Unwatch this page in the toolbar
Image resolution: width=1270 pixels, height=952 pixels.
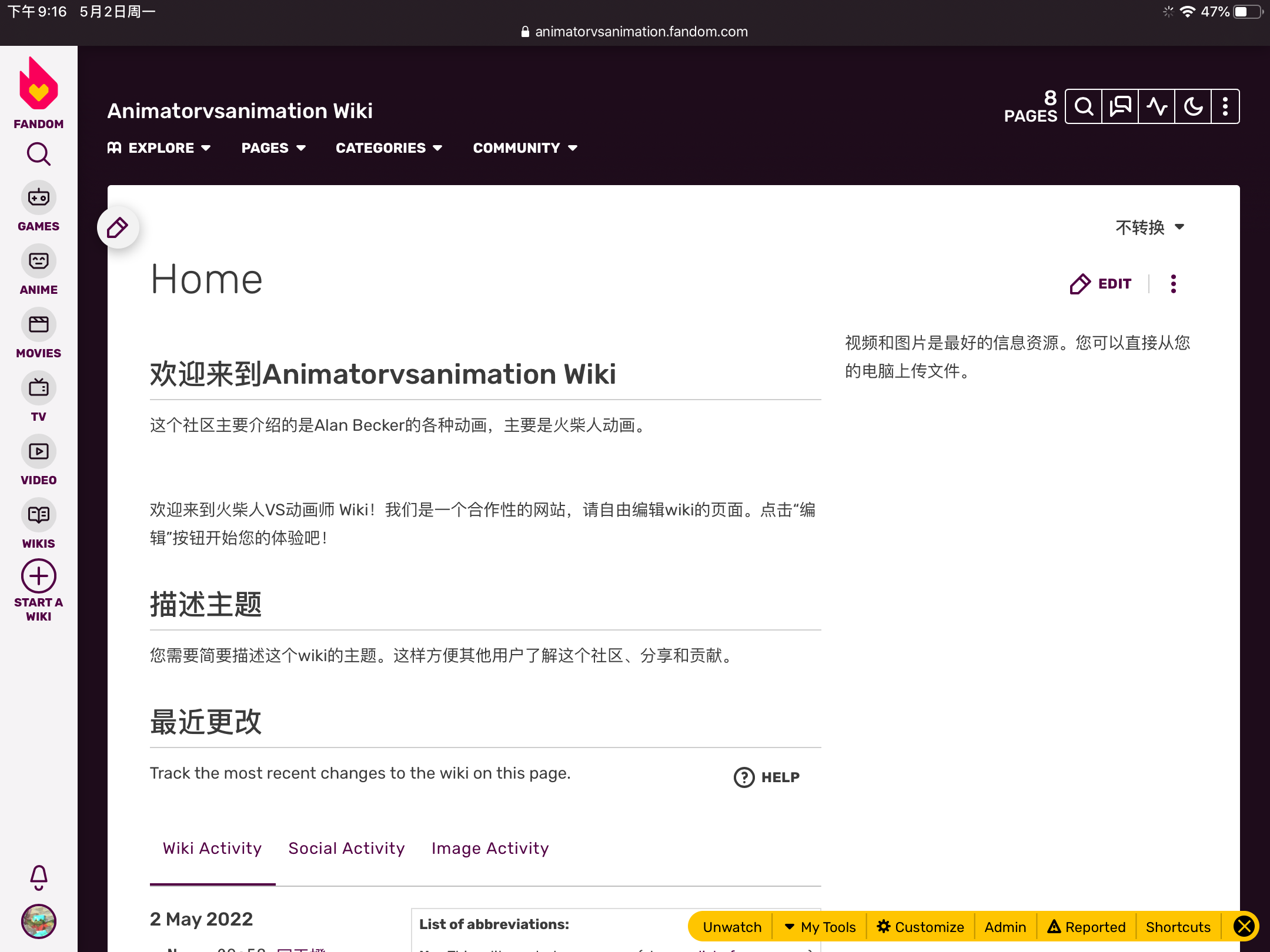pyautogui.click(x=732, y=927)
